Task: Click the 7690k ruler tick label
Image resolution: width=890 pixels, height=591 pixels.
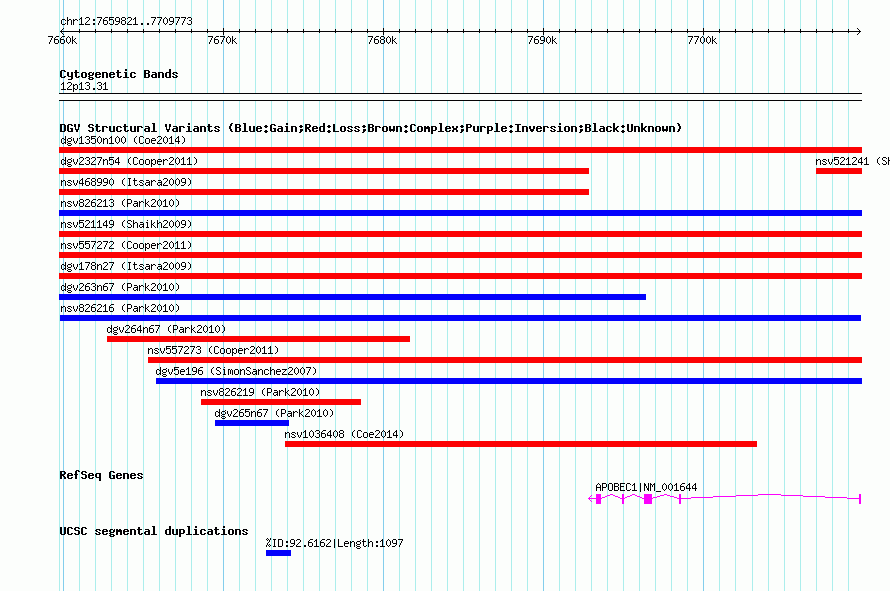Action: pos(542,40)
